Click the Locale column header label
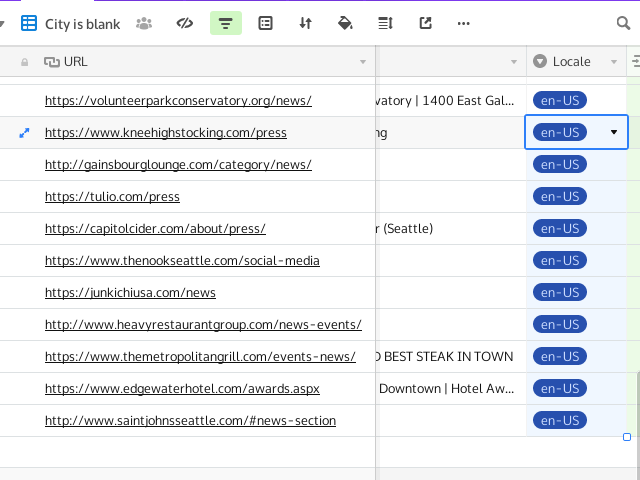Viewport: 640px width, 480px height. point(571,62)
